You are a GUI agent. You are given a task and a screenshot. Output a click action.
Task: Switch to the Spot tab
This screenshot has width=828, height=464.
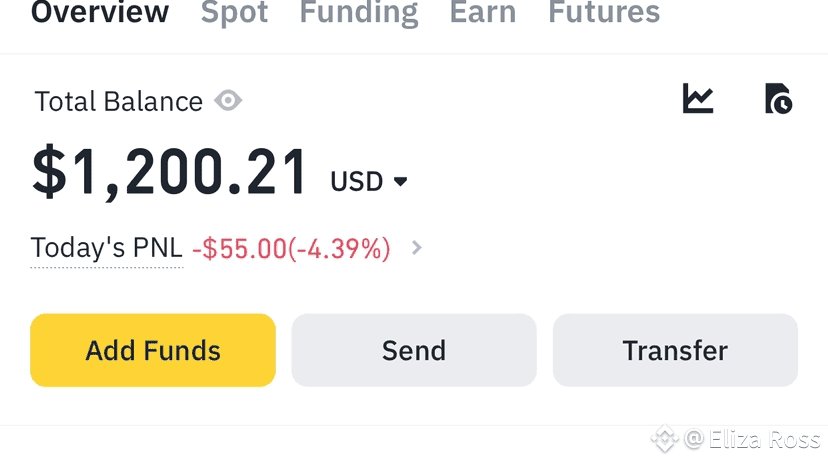click(x=234, y=14)
